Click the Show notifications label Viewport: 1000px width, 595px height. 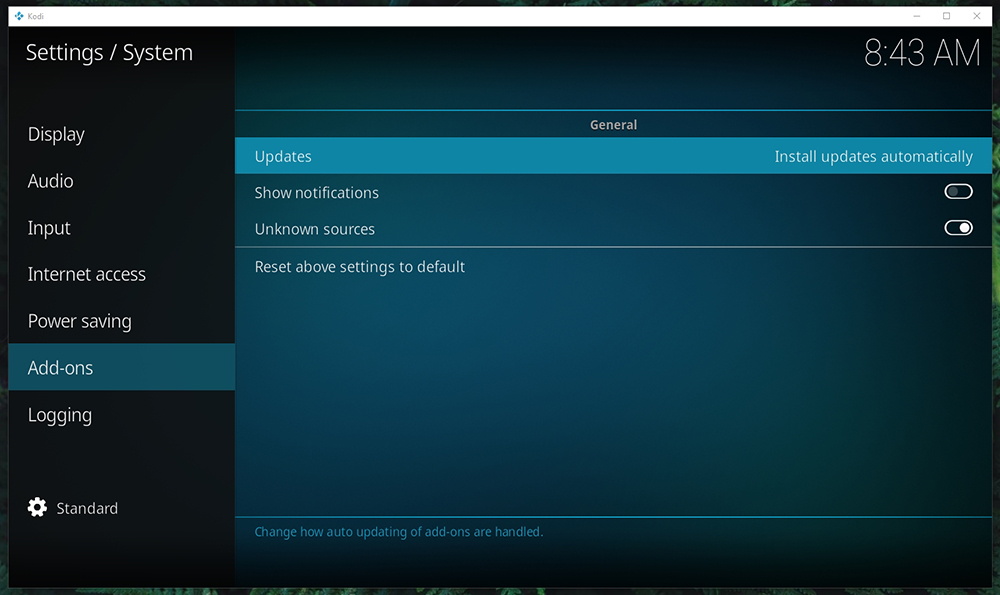pyautogui.click(x=316, y=193)
